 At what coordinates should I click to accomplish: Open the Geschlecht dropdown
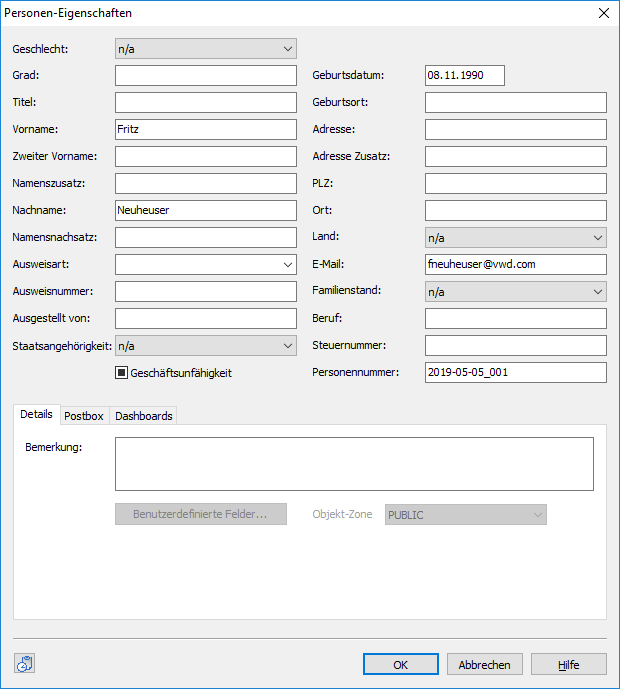pyautogui.click(x=205, y=49)
